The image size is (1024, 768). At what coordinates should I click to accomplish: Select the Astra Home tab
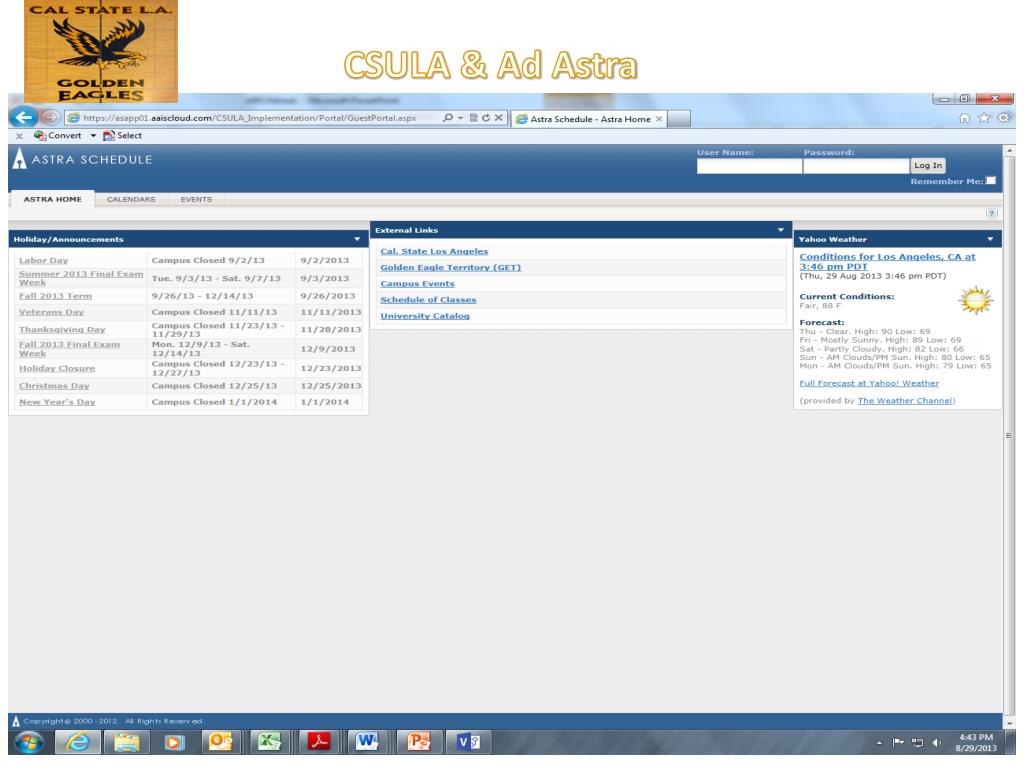(52, 199)
